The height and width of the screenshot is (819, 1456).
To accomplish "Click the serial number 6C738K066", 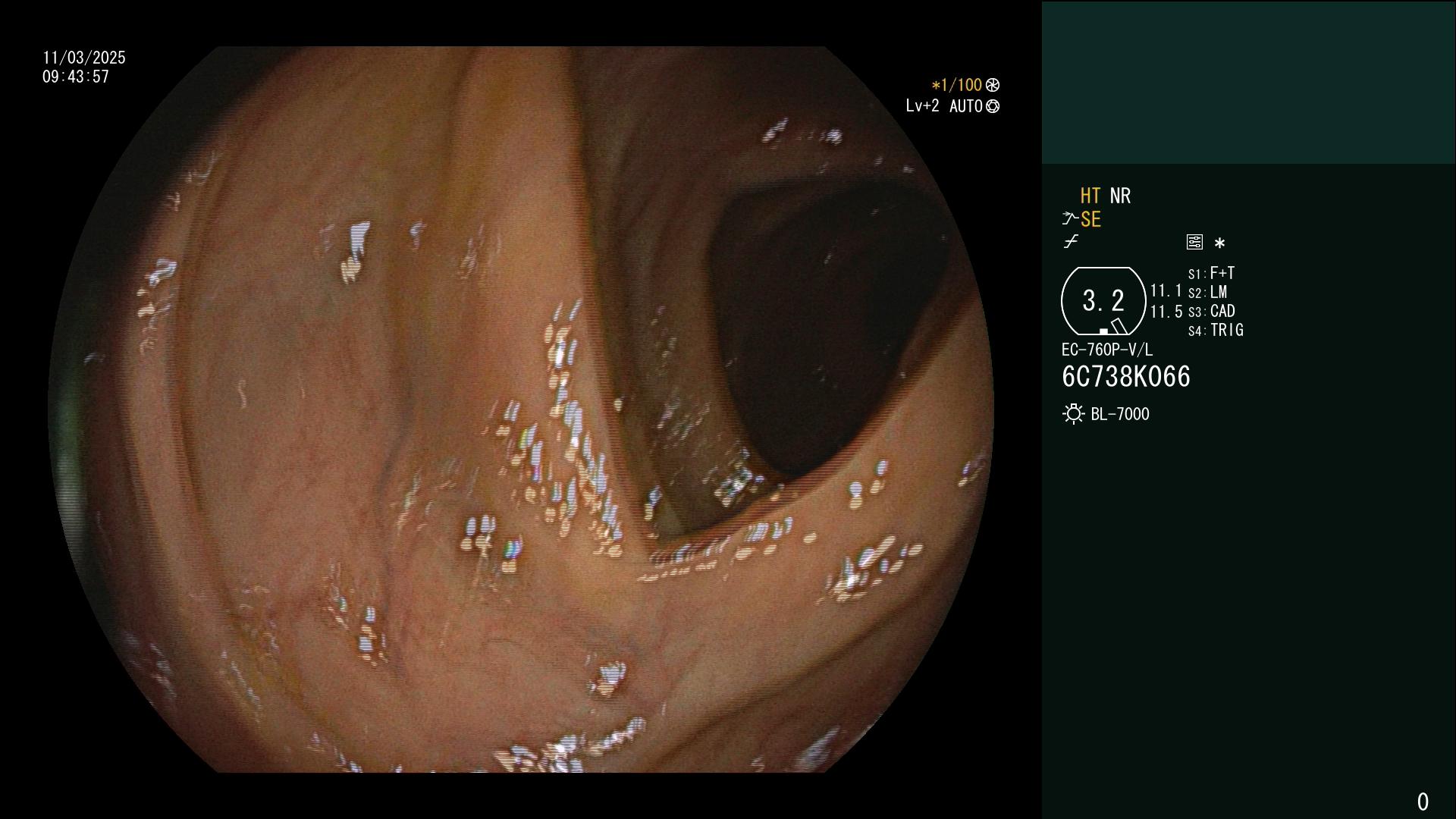I will tap(1126, 377).
